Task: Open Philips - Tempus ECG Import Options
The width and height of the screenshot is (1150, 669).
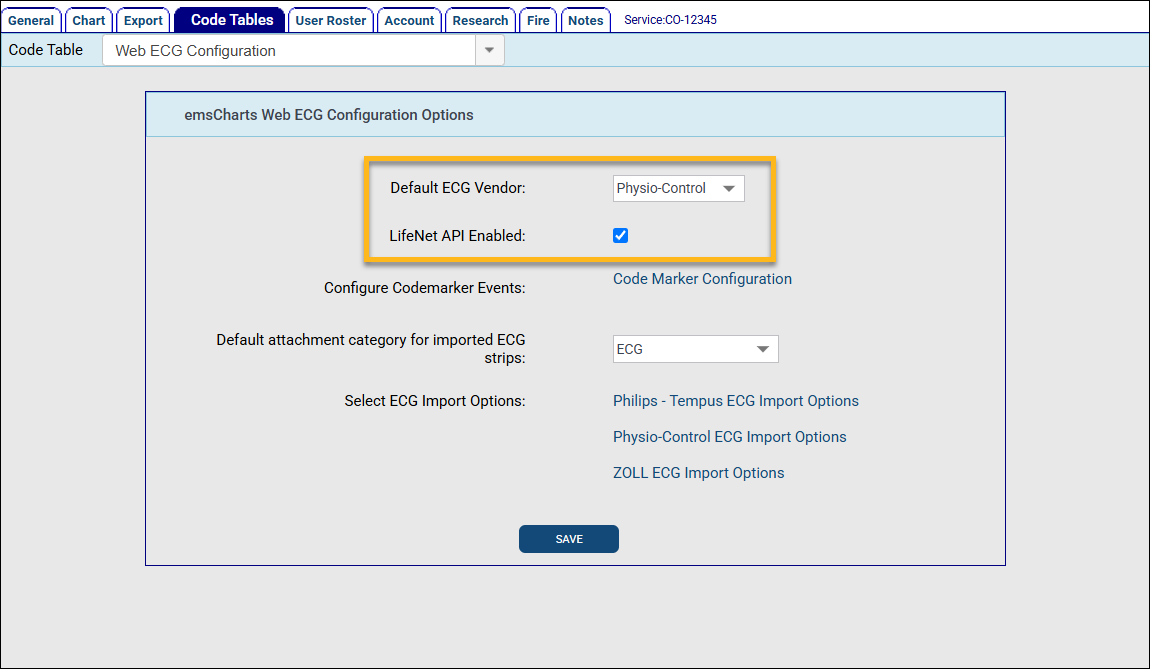Action: click(735, 401)
